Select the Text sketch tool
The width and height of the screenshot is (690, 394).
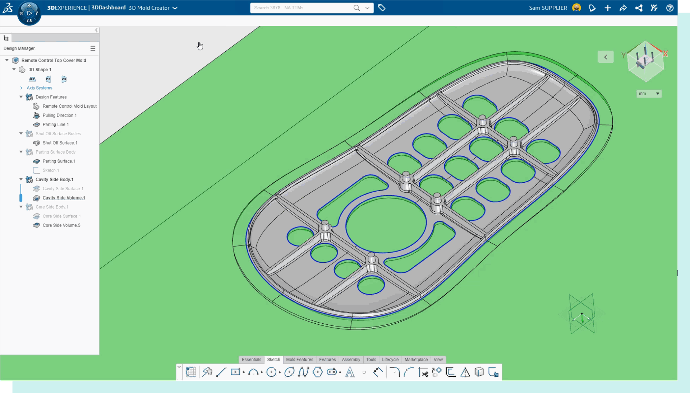tap(350, 372)
